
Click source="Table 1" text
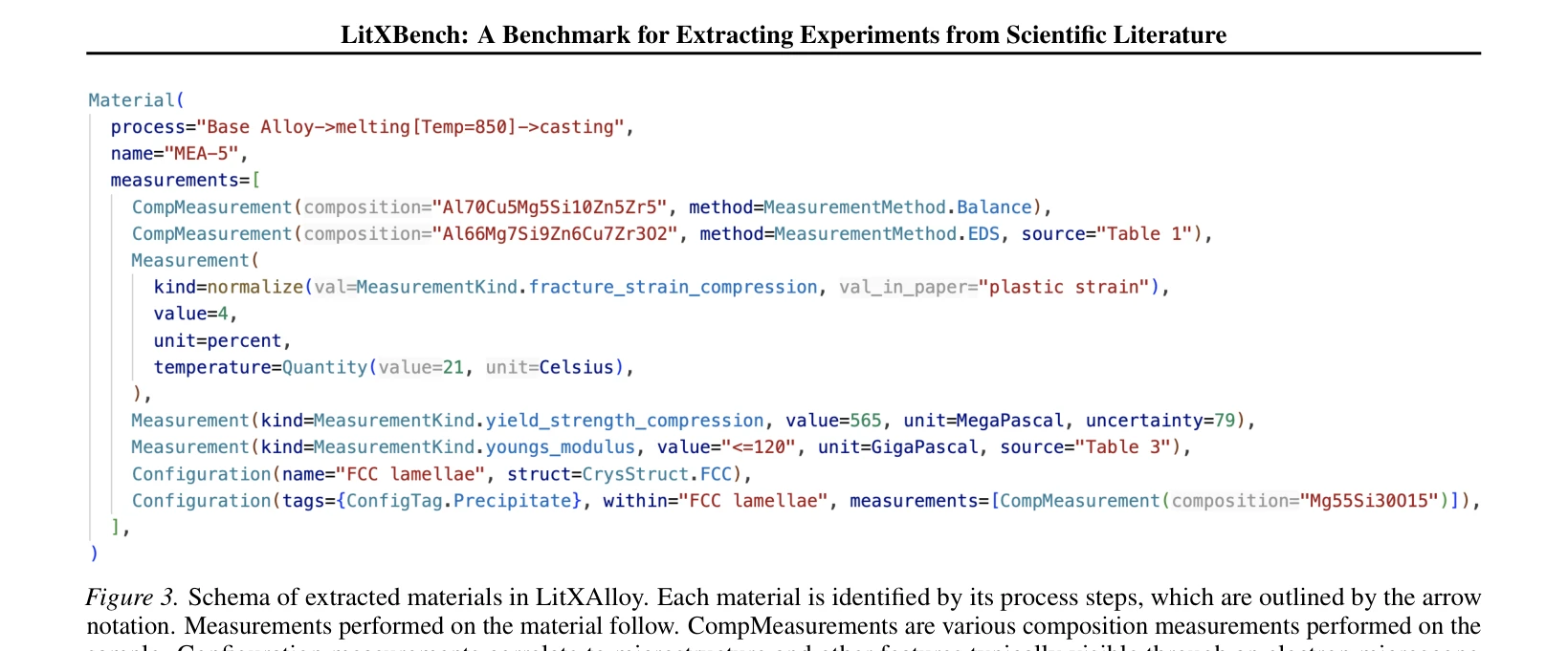1107,234
